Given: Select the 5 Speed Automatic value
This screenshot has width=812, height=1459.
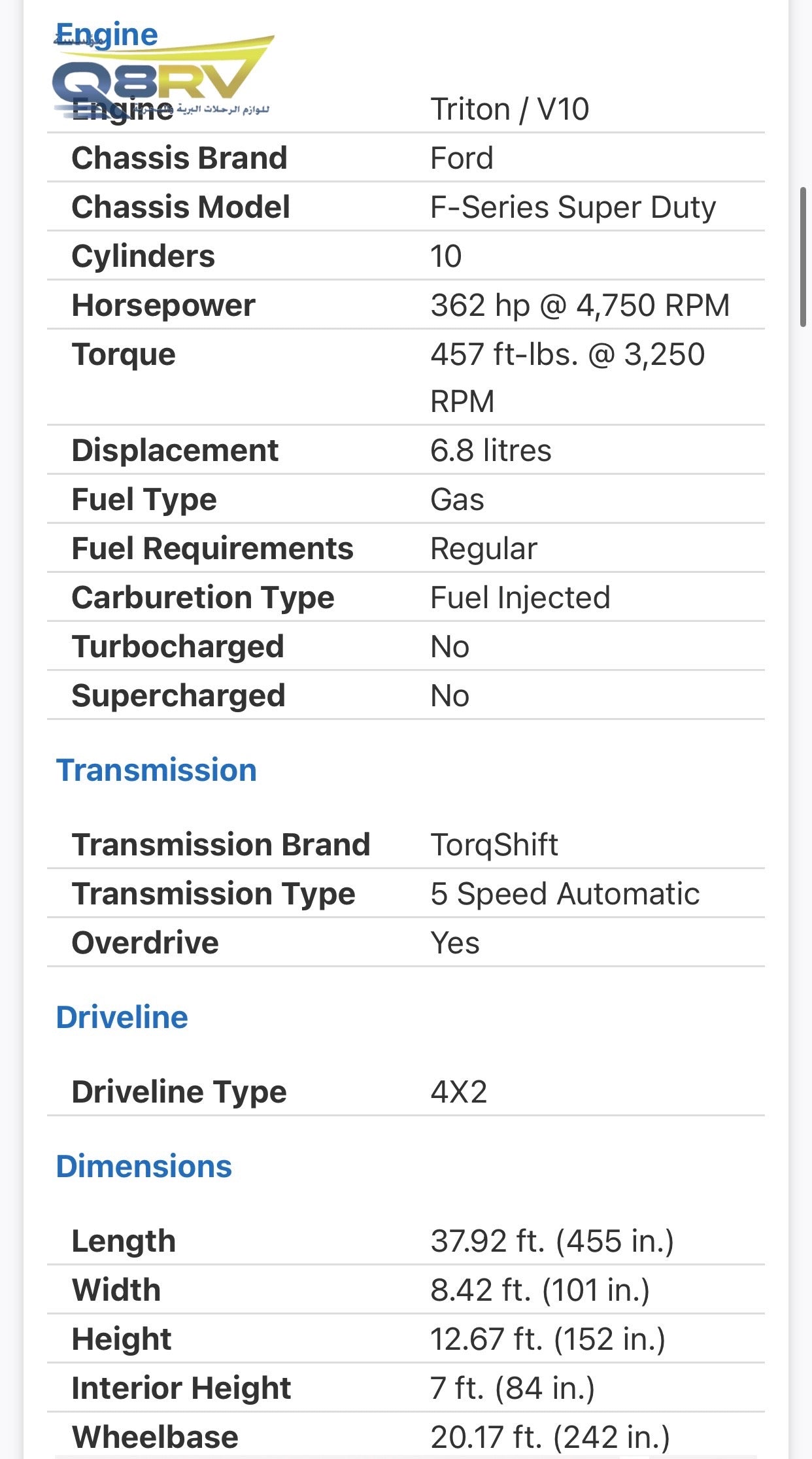Looking at the screenshot, I should tap(565, 893).
